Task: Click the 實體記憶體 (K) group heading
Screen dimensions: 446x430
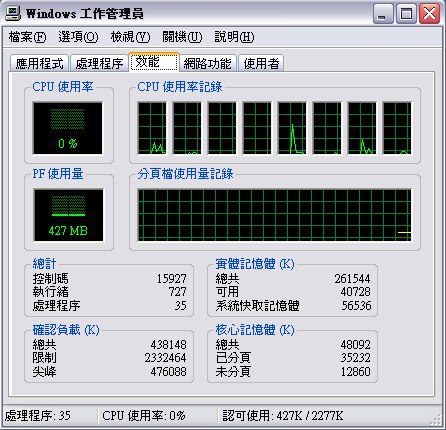Action: click(x=255, y=264)
